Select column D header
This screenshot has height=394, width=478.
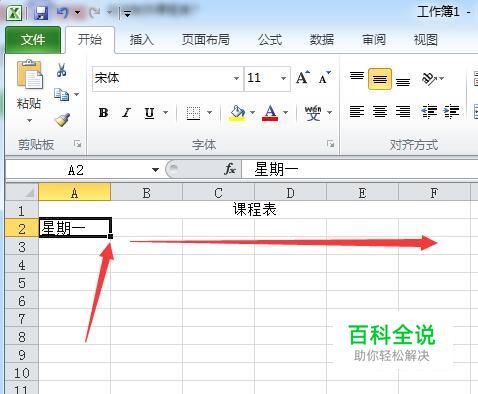point(291,192)
